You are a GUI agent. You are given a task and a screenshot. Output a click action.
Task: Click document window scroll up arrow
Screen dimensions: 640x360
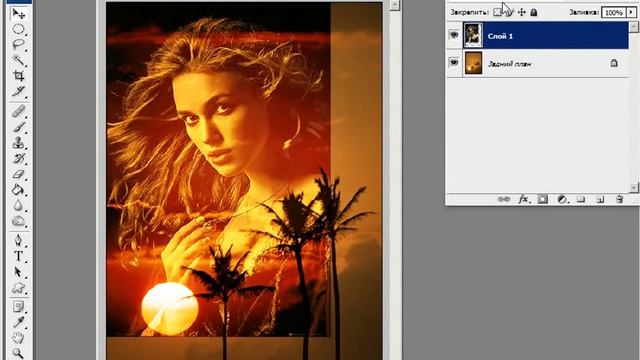click(x=395, y=5)
